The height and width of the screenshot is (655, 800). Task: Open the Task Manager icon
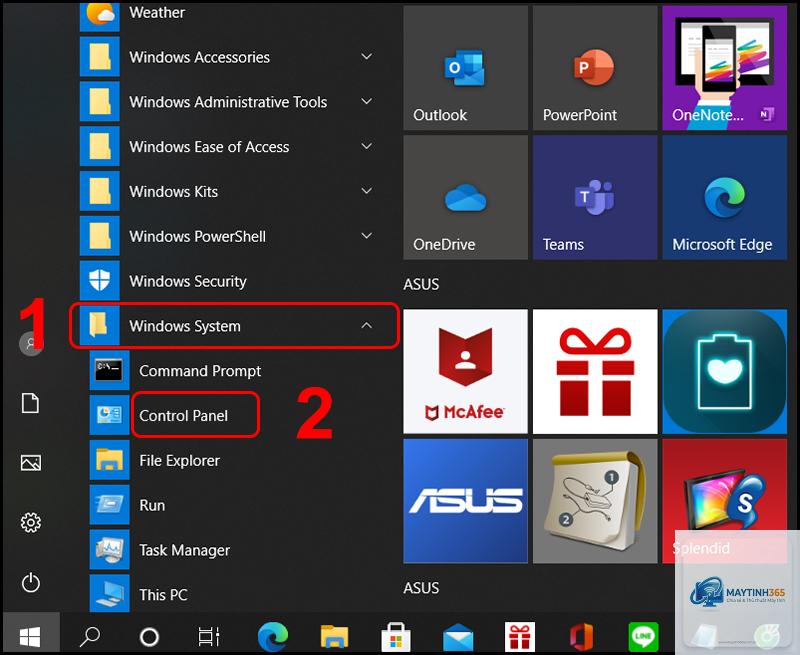[109, 550]
